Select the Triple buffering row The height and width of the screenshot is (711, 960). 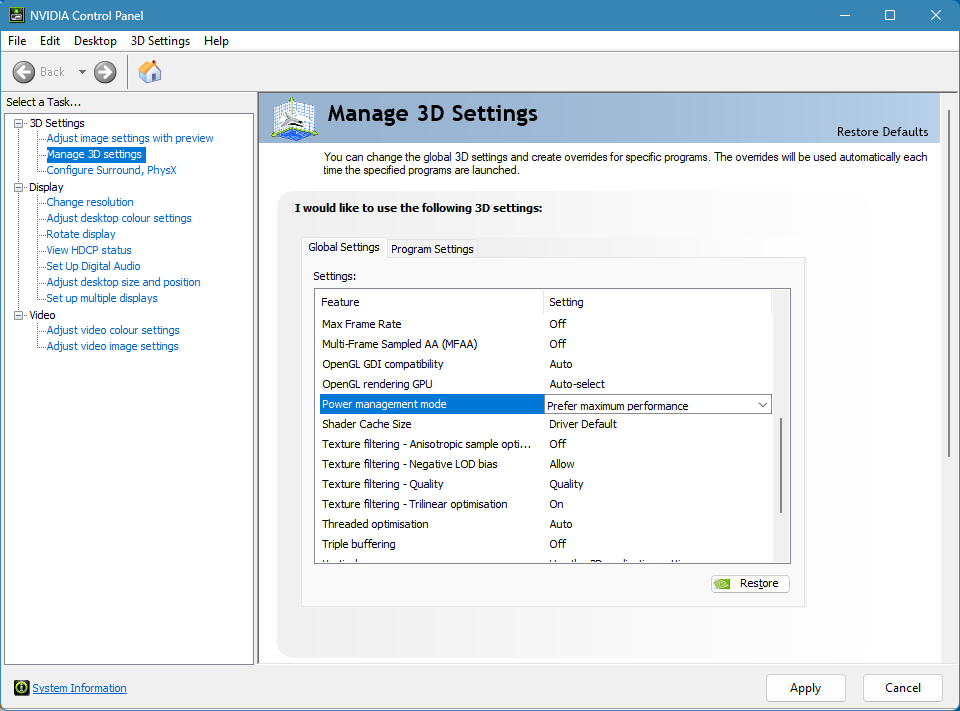pyautogui.click(x=430, y=544)
